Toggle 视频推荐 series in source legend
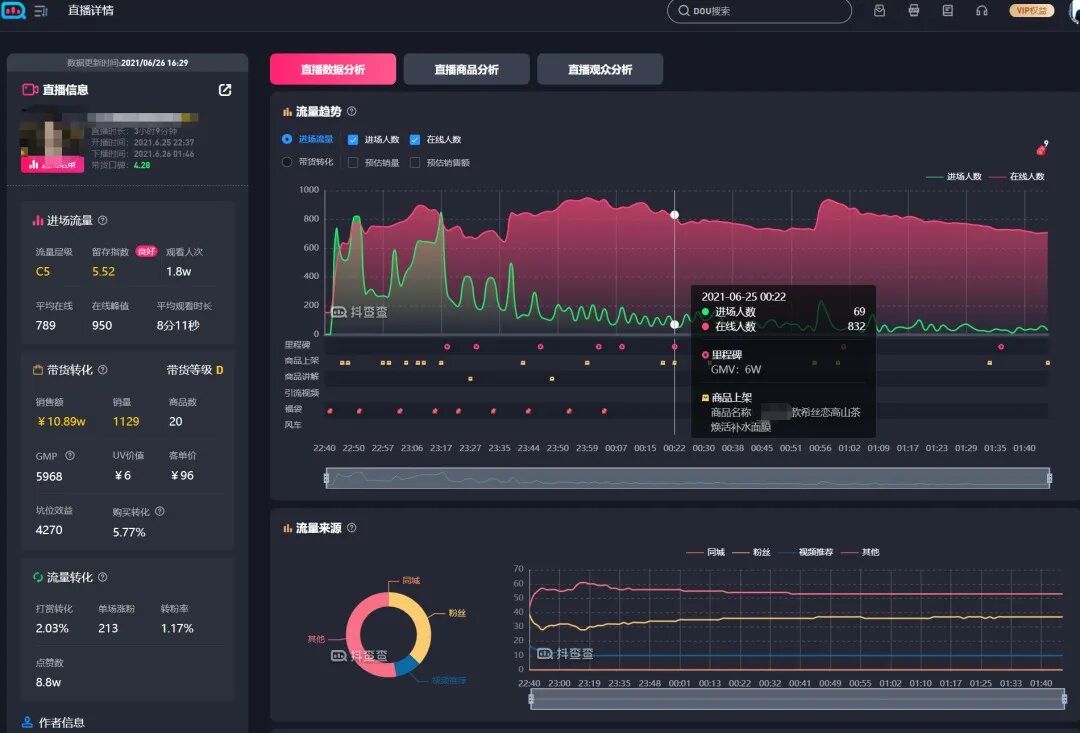 coord(806,552)
